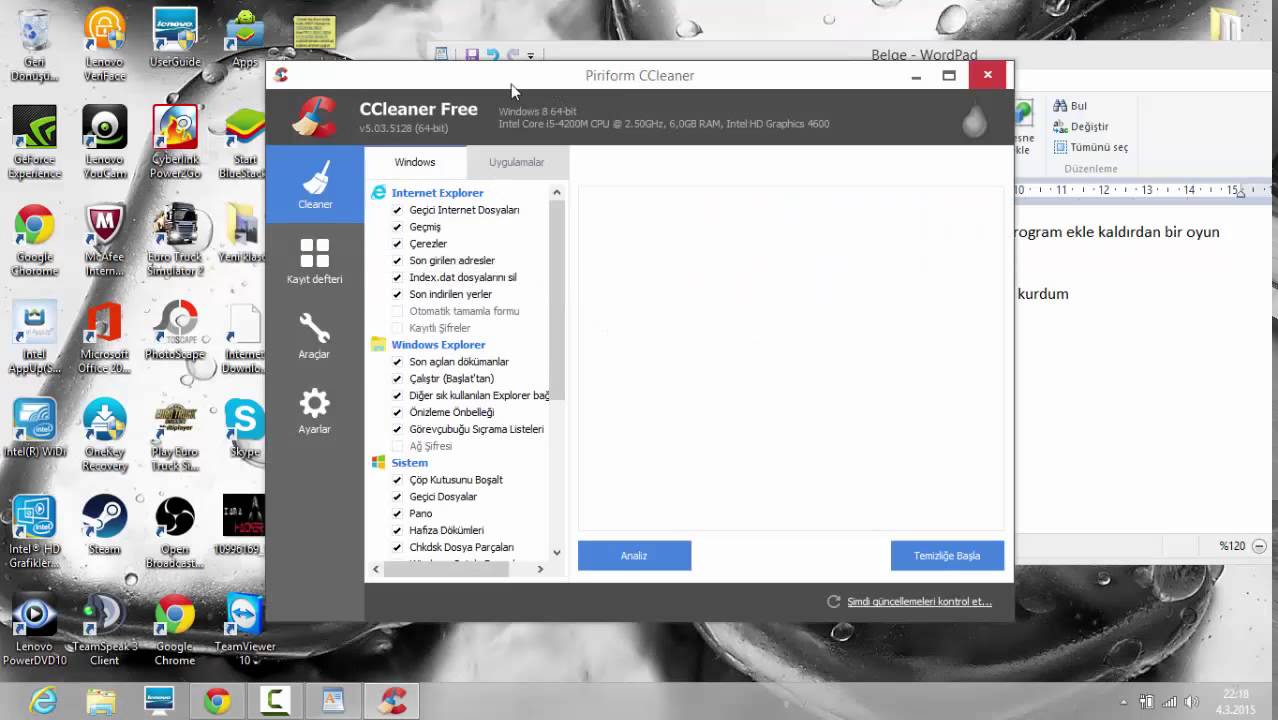Open File Explorer from the taskbar
Image resolution: width=1278 pixels, height=720 pixels.
click(101, 701)
